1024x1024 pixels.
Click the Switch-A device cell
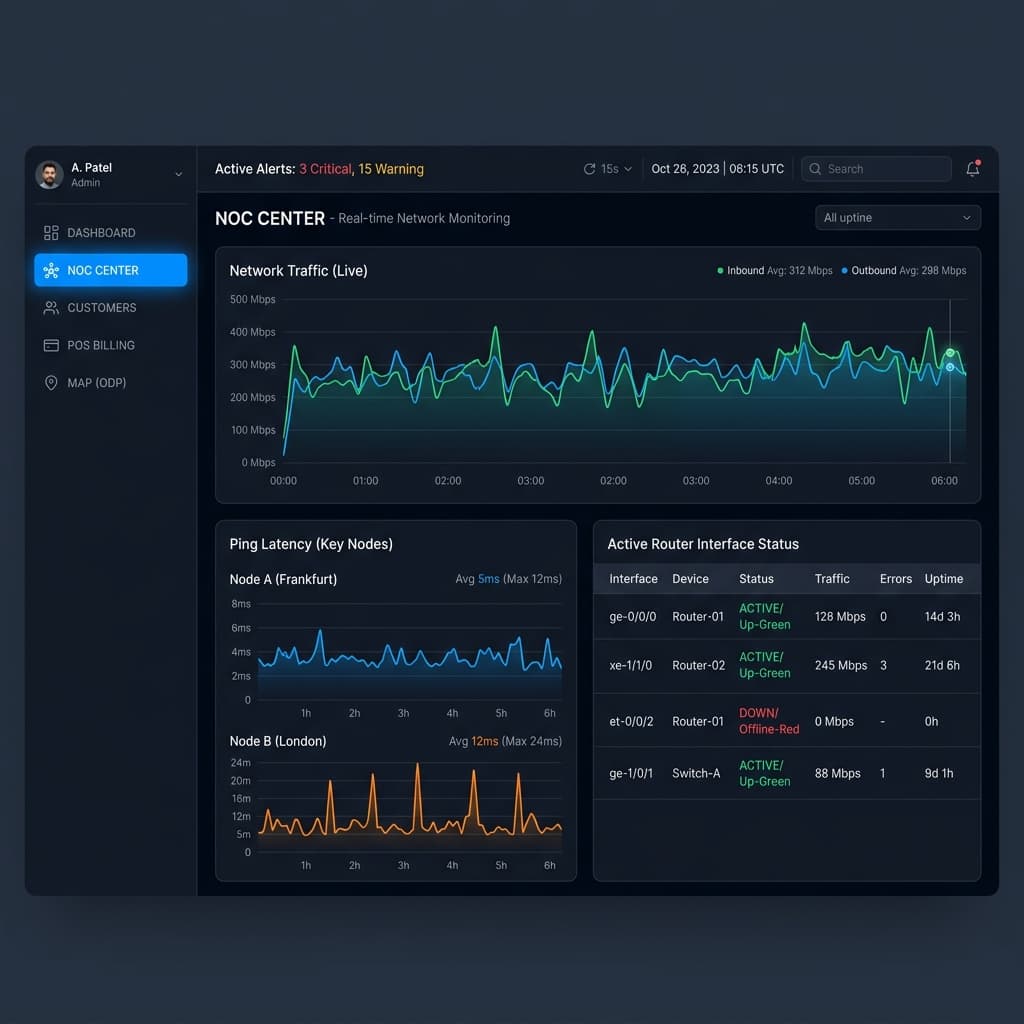(696, 773)
